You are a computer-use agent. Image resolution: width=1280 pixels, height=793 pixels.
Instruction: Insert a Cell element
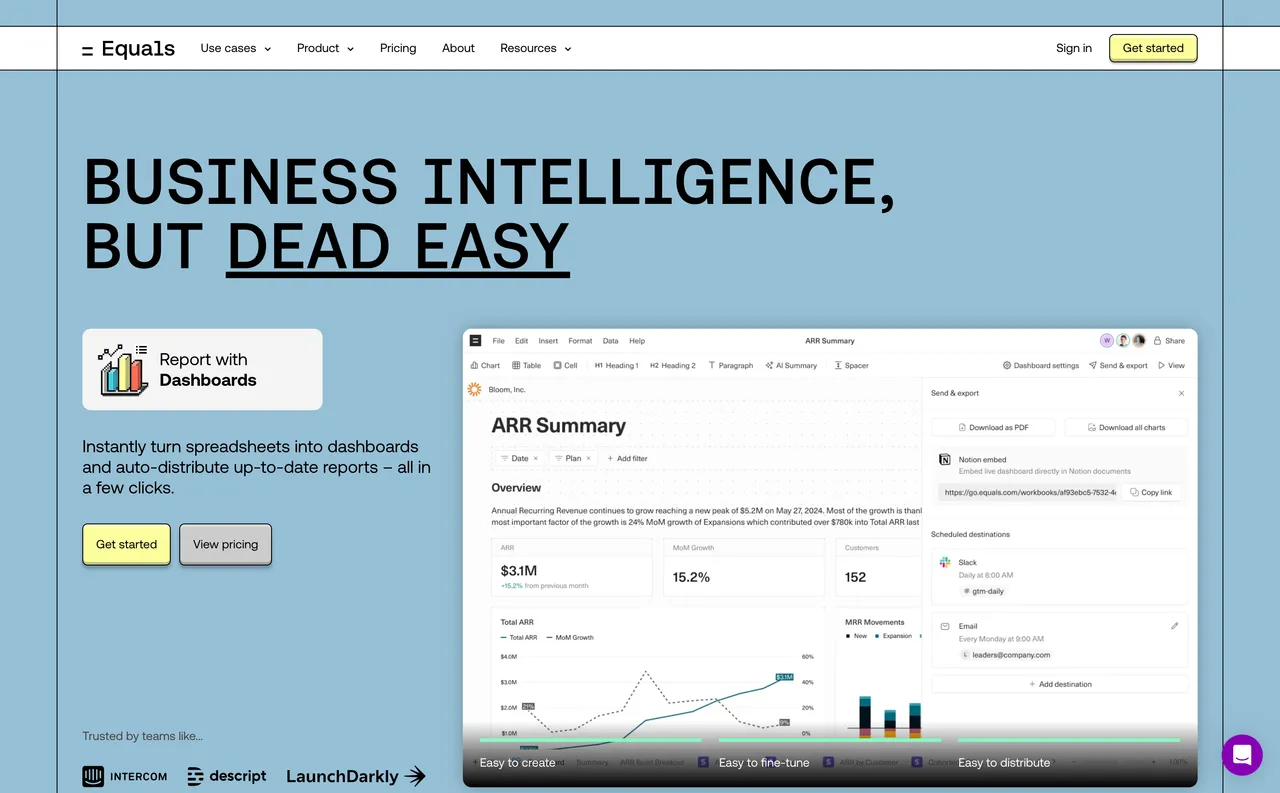click(x=565, y=365)
